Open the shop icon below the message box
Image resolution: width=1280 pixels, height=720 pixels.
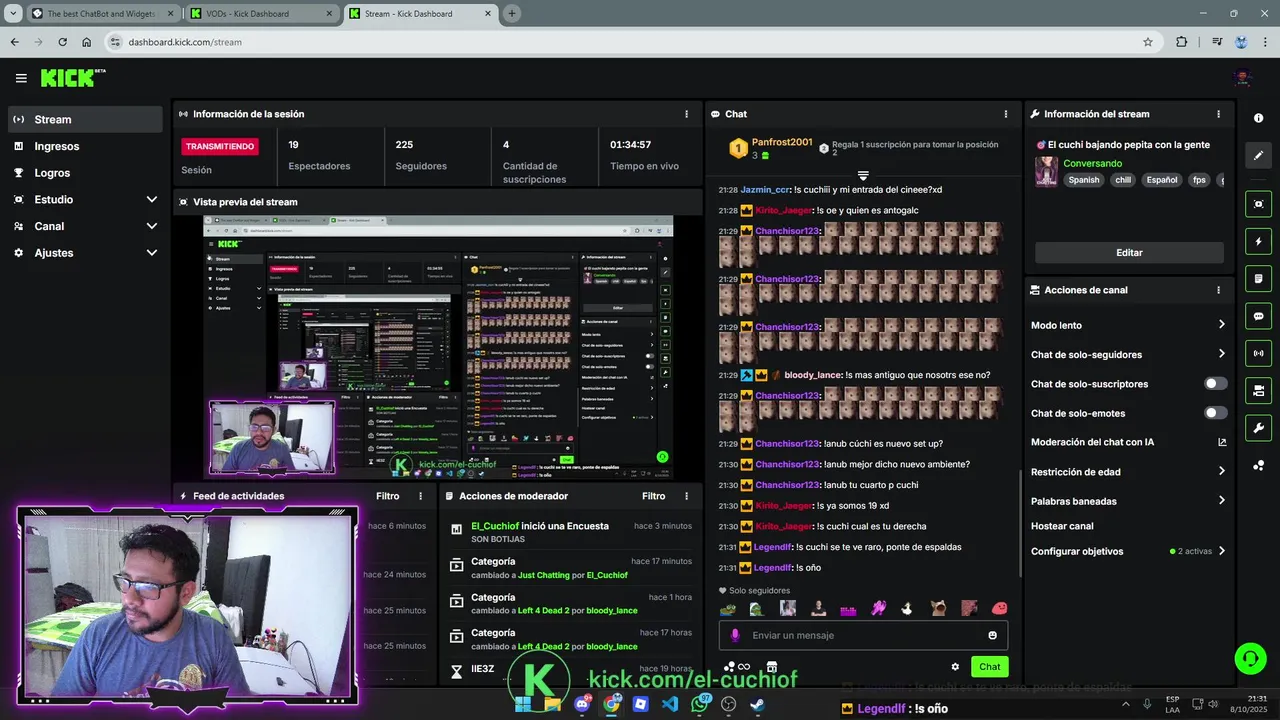tap(771, 667)
